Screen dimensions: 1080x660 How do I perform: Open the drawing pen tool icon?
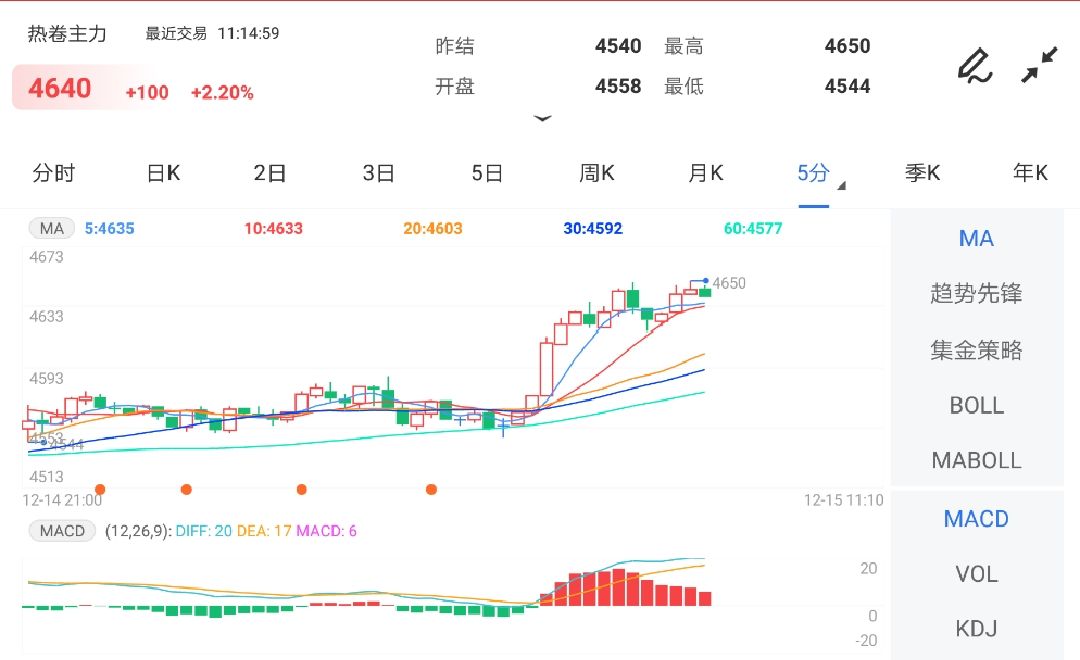pyautogui.click(x=975, y=65)
